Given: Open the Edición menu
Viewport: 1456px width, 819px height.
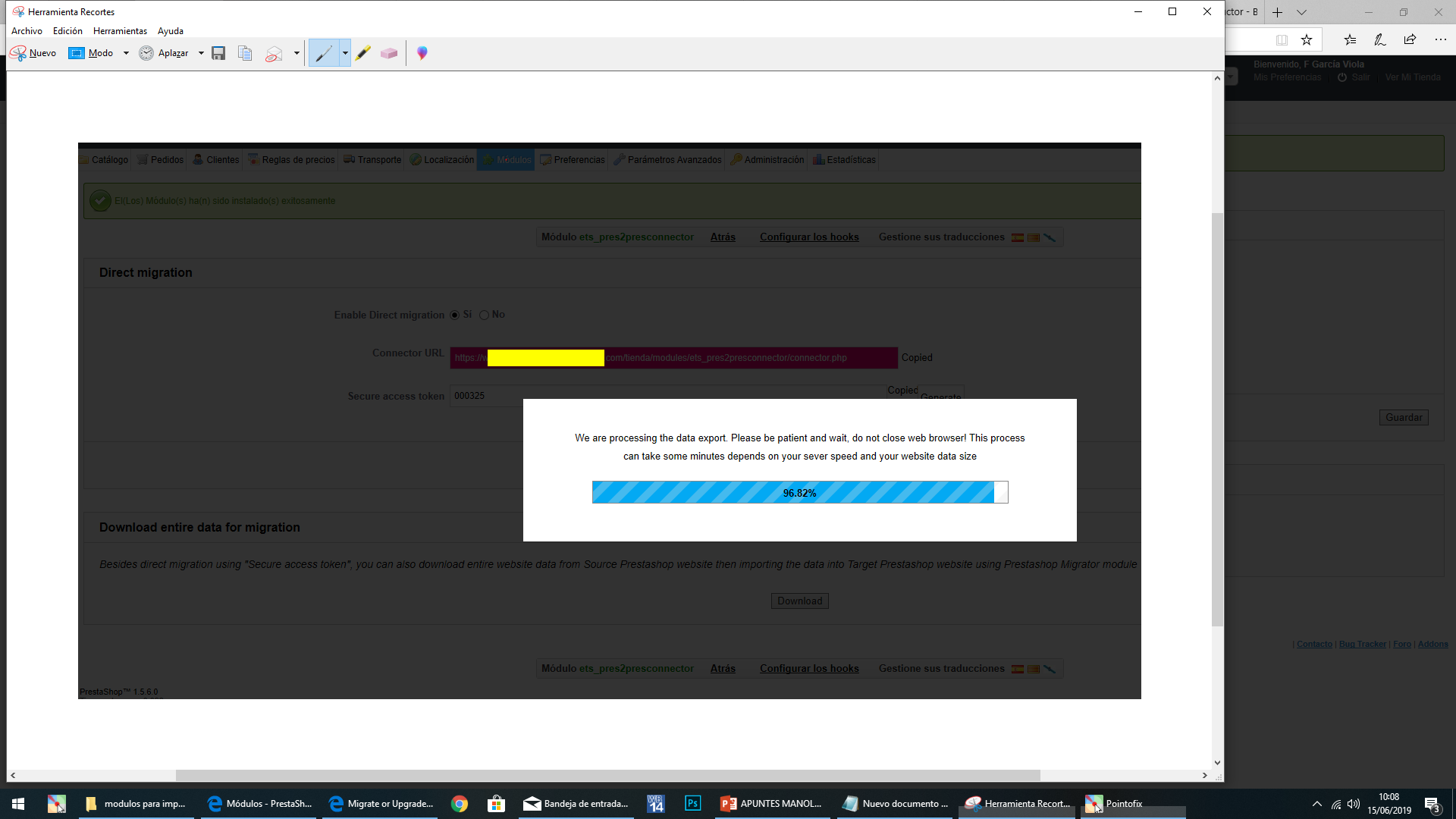Looking at the screenshot, I should [67, 31].
